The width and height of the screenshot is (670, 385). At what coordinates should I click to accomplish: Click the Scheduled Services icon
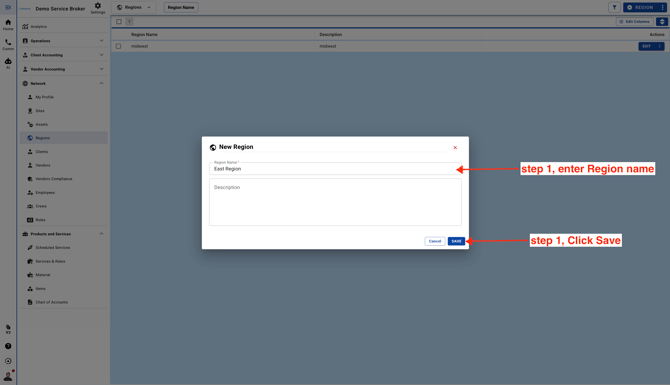tap(30, 247)
